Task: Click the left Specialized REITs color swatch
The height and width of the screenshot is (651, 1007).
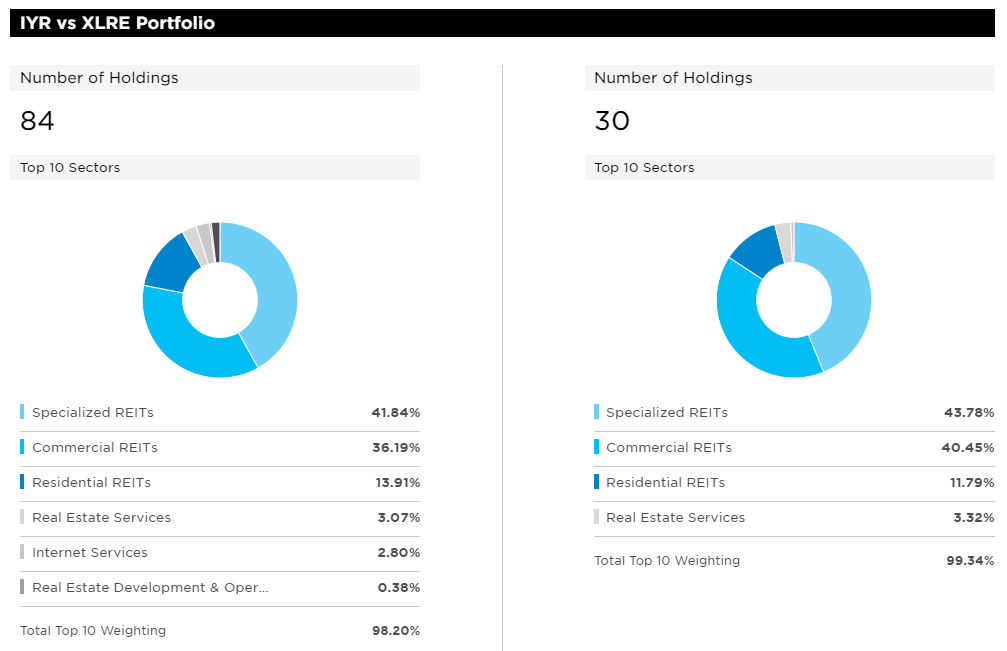Action: click(22, 412)
